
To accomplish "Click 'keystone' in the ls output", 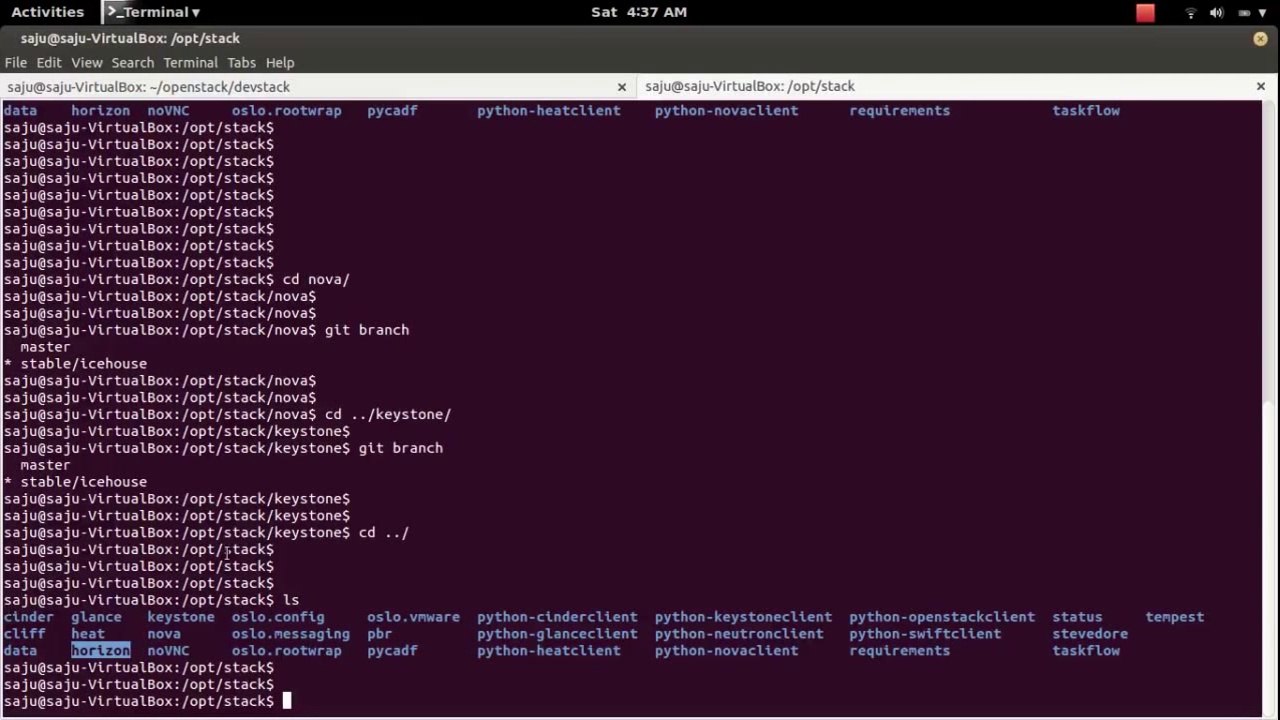I will click(x=181, y=617).
